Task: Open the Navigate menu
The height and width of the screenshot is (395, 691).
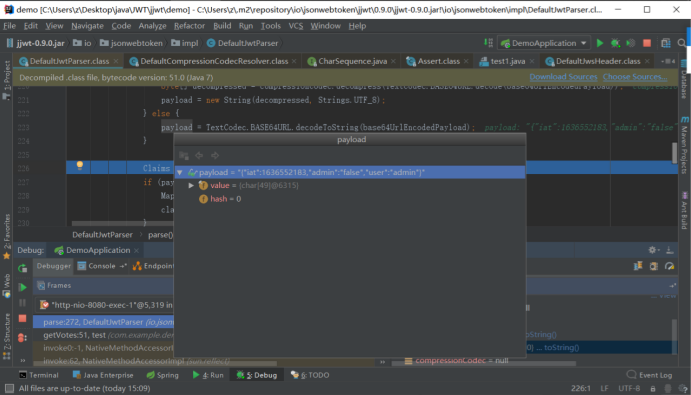Action: point(87,26)
